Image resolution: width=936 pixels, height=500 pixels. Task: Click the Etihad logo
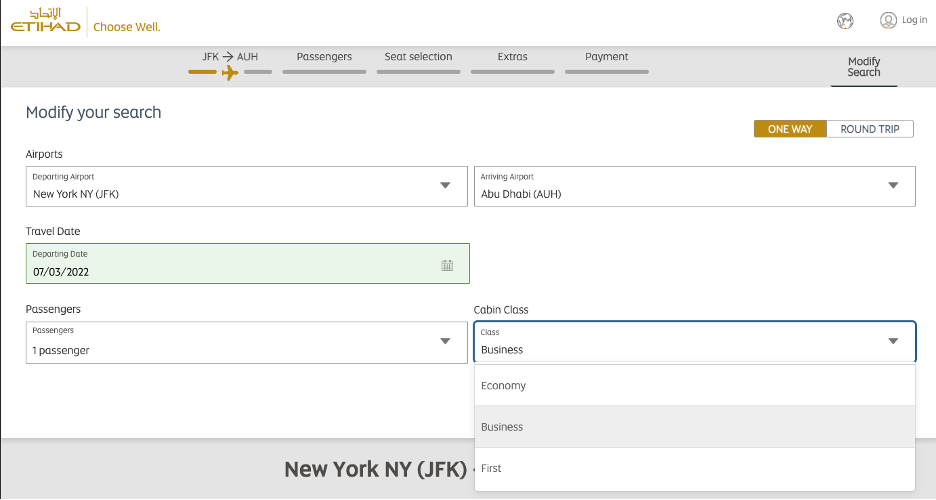point(46,20)
